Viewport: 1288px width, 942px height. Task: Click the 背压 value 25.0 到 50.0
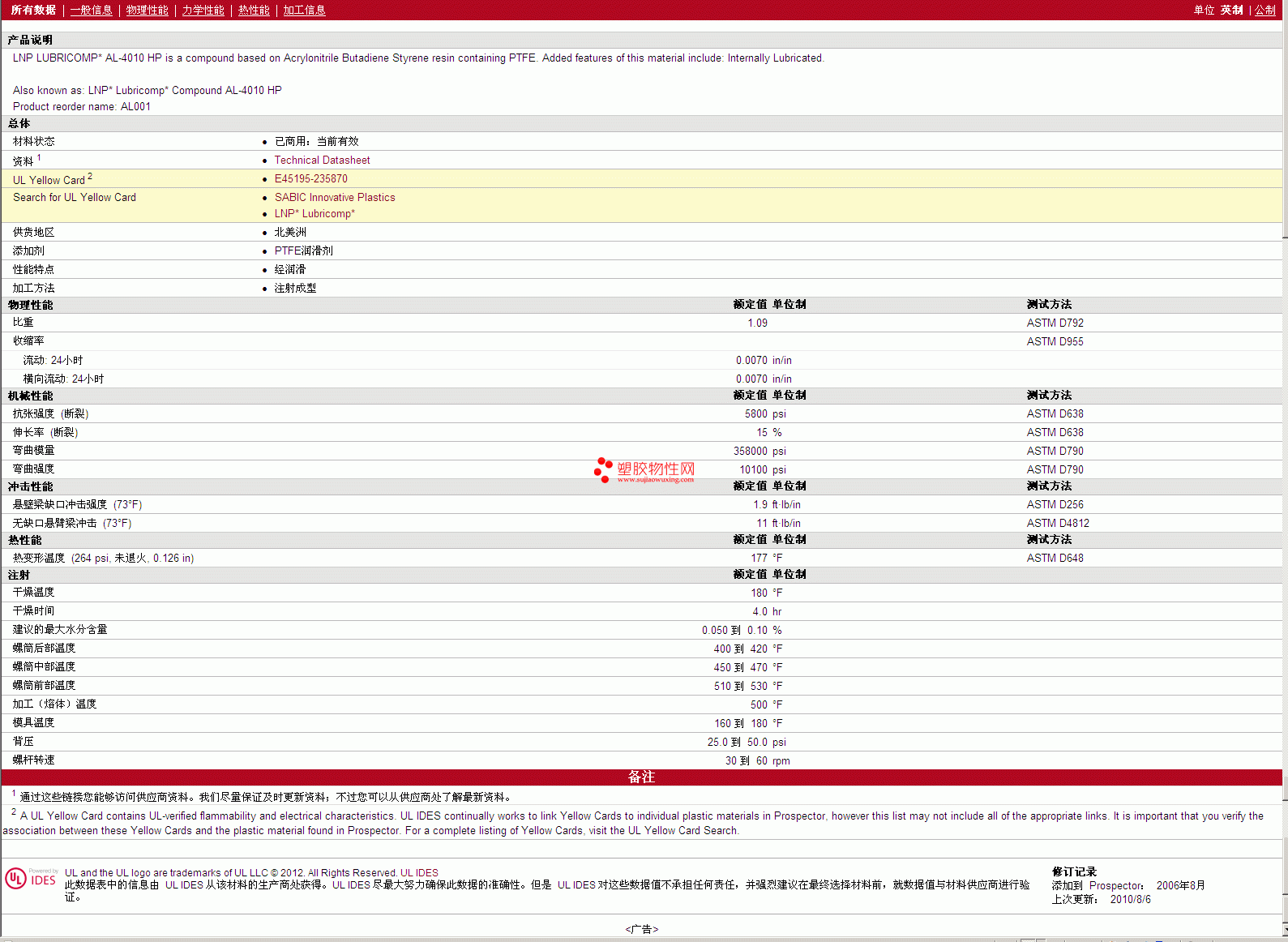737,743
